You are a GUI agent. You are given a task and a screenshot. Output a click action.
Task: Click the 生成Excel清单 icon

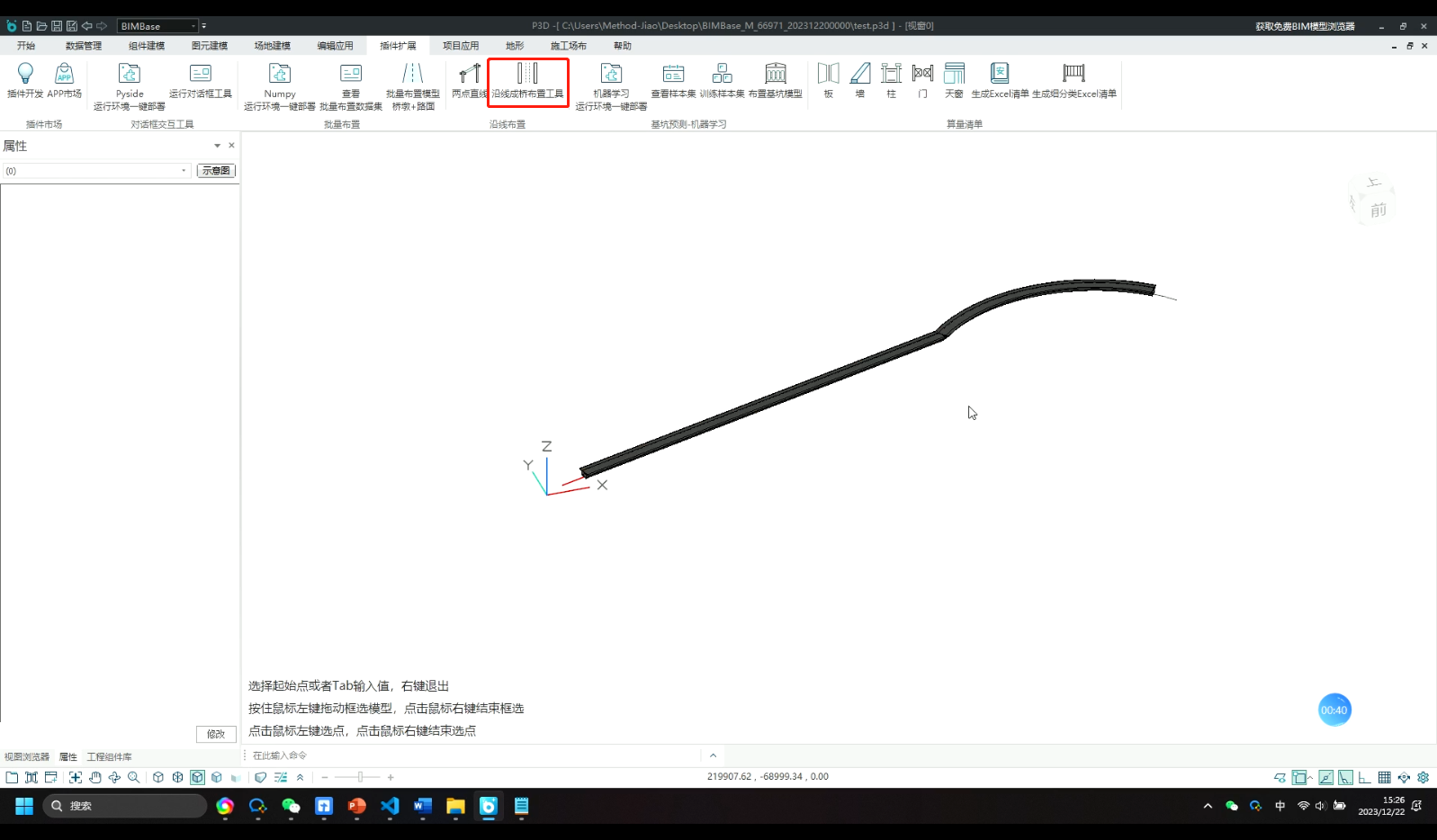(x=999, y=79)
